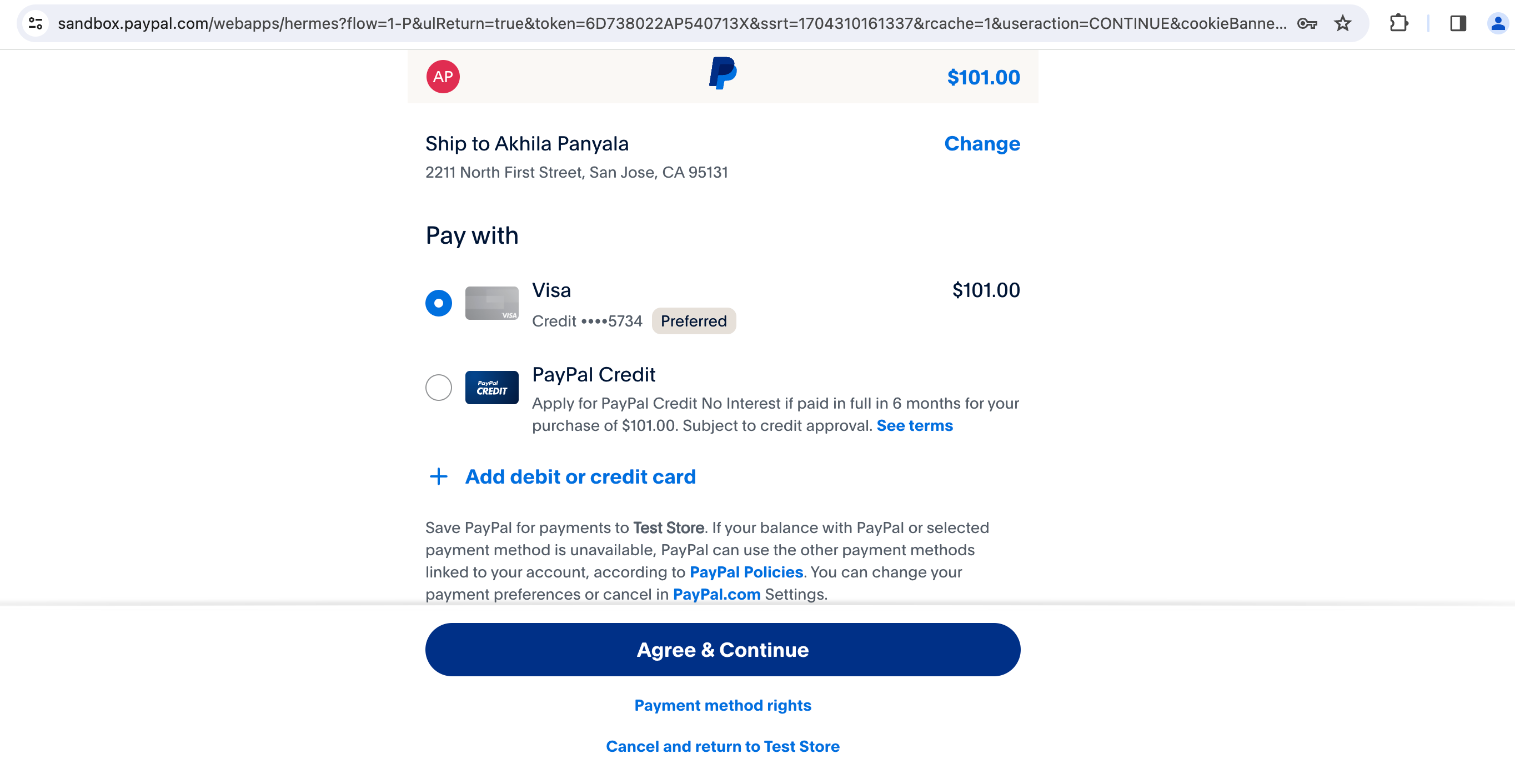Select the Visa credit card radio button
Screen dimensions: 1515x784
pos(439,304)
